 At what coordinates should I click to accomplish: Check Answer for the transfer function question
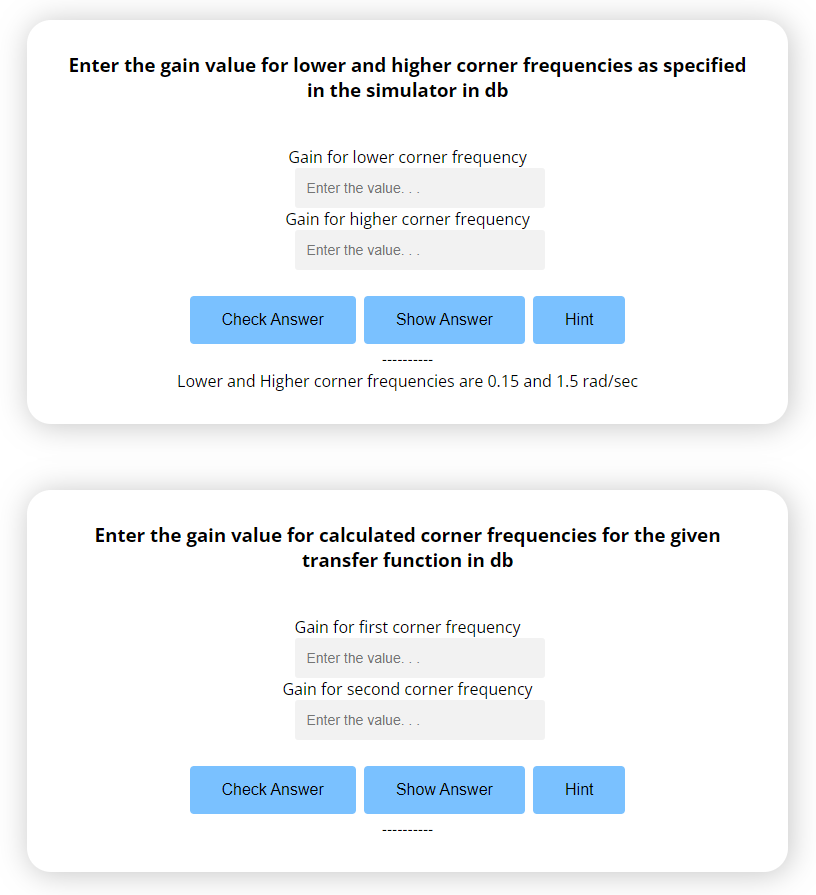coord(272,790)
